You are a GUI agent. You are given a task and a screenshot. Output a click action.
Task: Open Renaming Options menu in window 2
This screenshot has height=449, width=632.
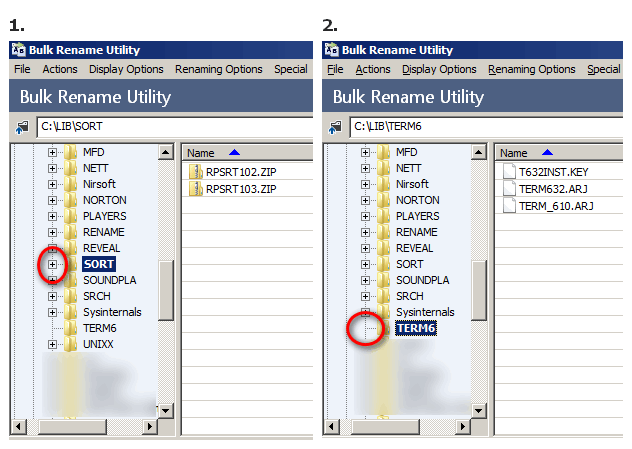532,69
